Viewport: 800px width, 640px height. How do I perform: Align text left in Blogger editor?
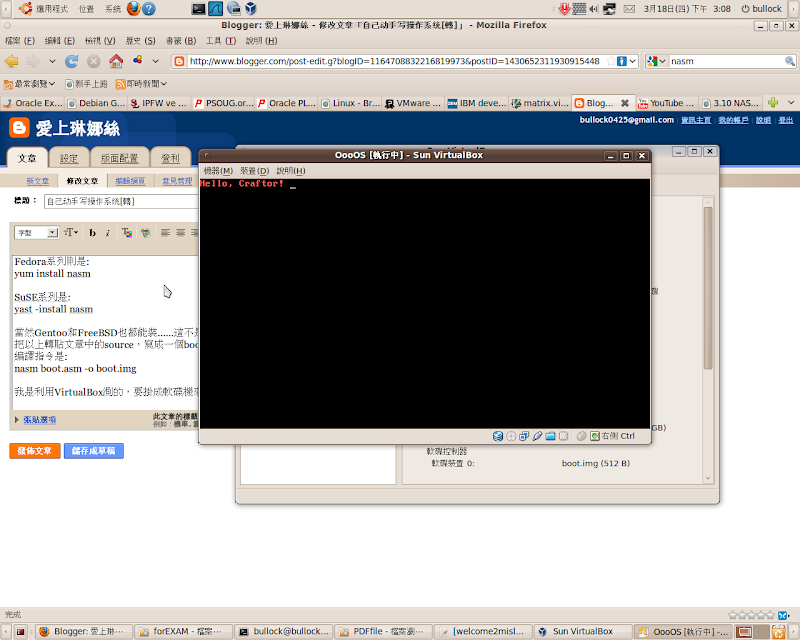165,233
